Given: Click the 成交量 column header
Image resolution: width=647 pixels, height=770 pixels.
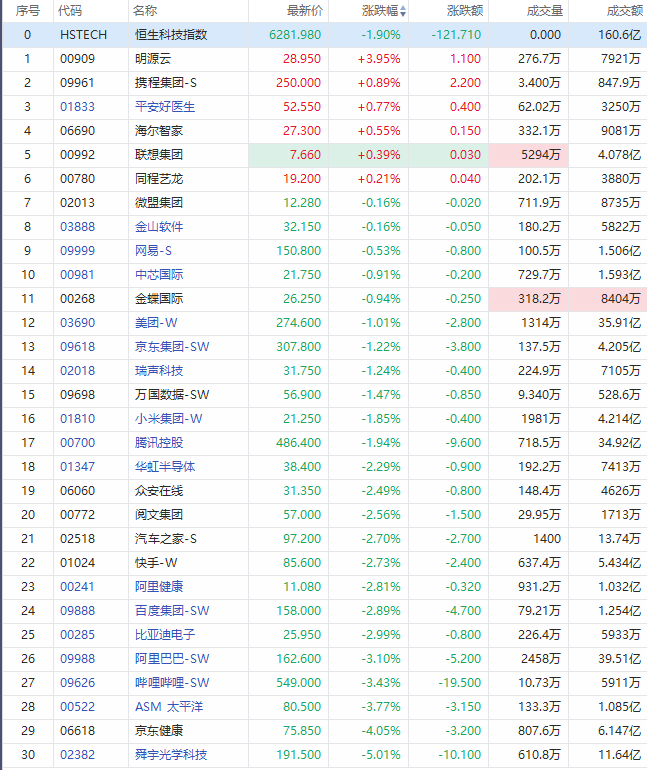Looking at the screenshot, I should click(x=544, y=11).
